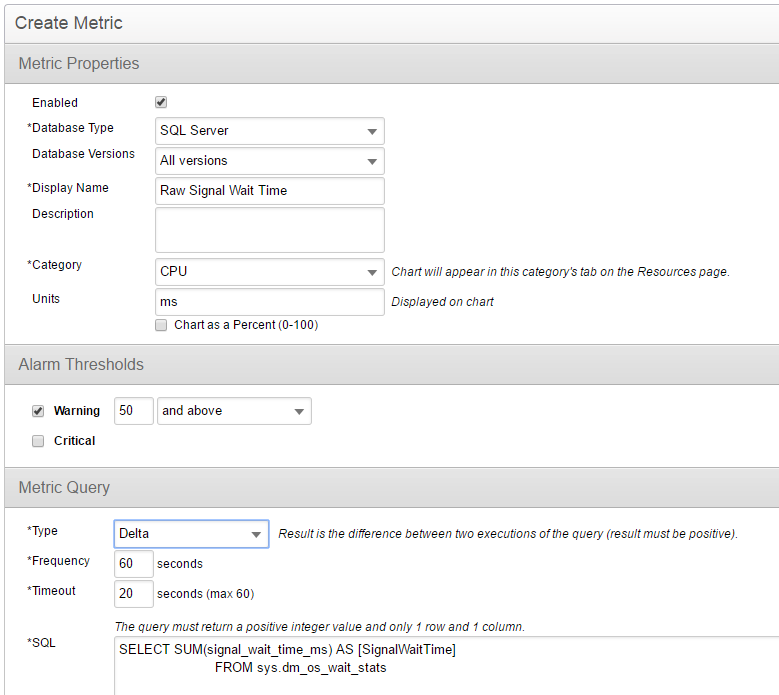779x695 pixels.
Task: Expand the Category dropdown showing CPU
Action: 269,272
